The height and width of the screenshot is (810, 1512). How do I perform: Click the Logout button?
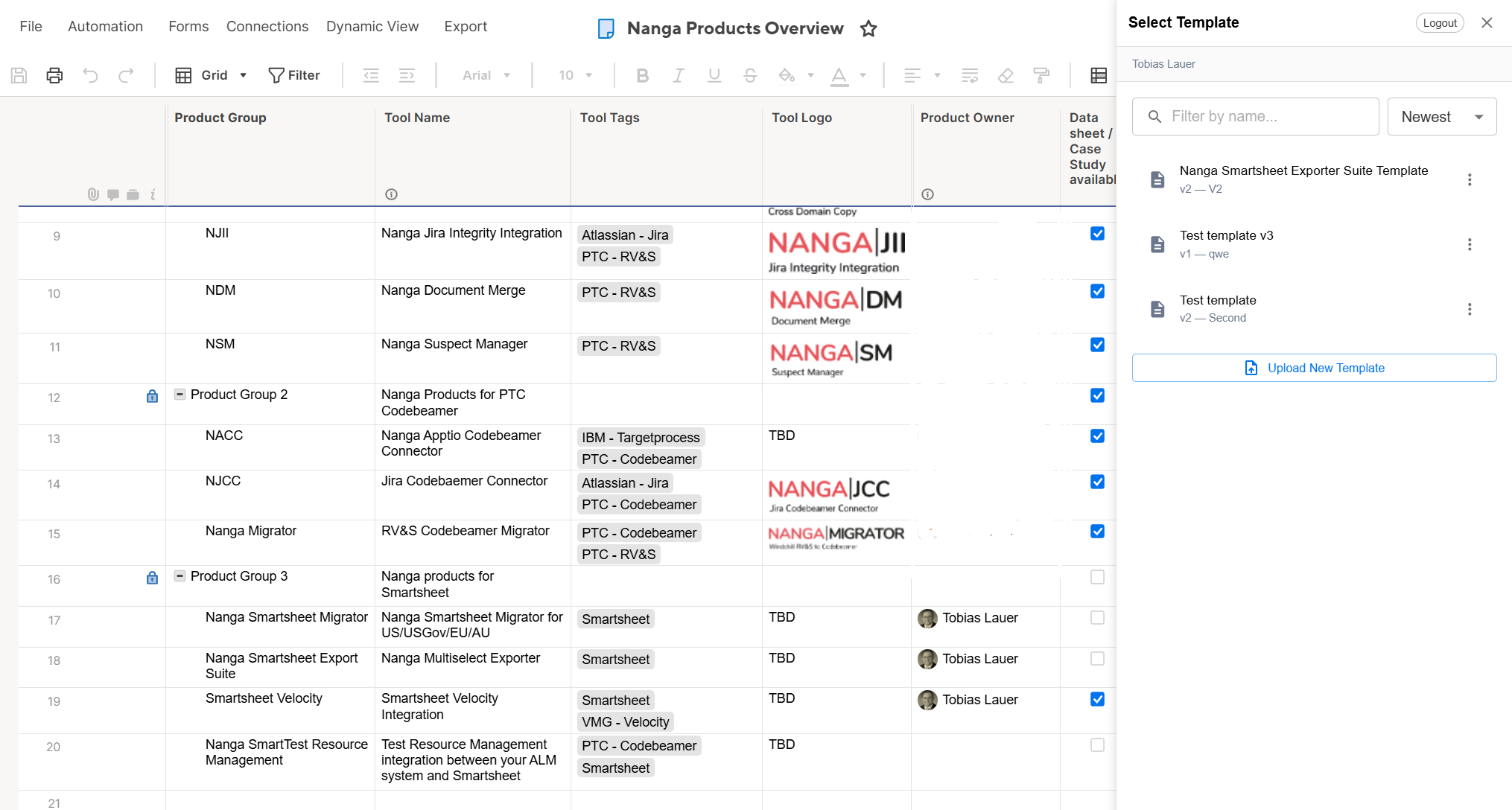tap(1439, 23)
